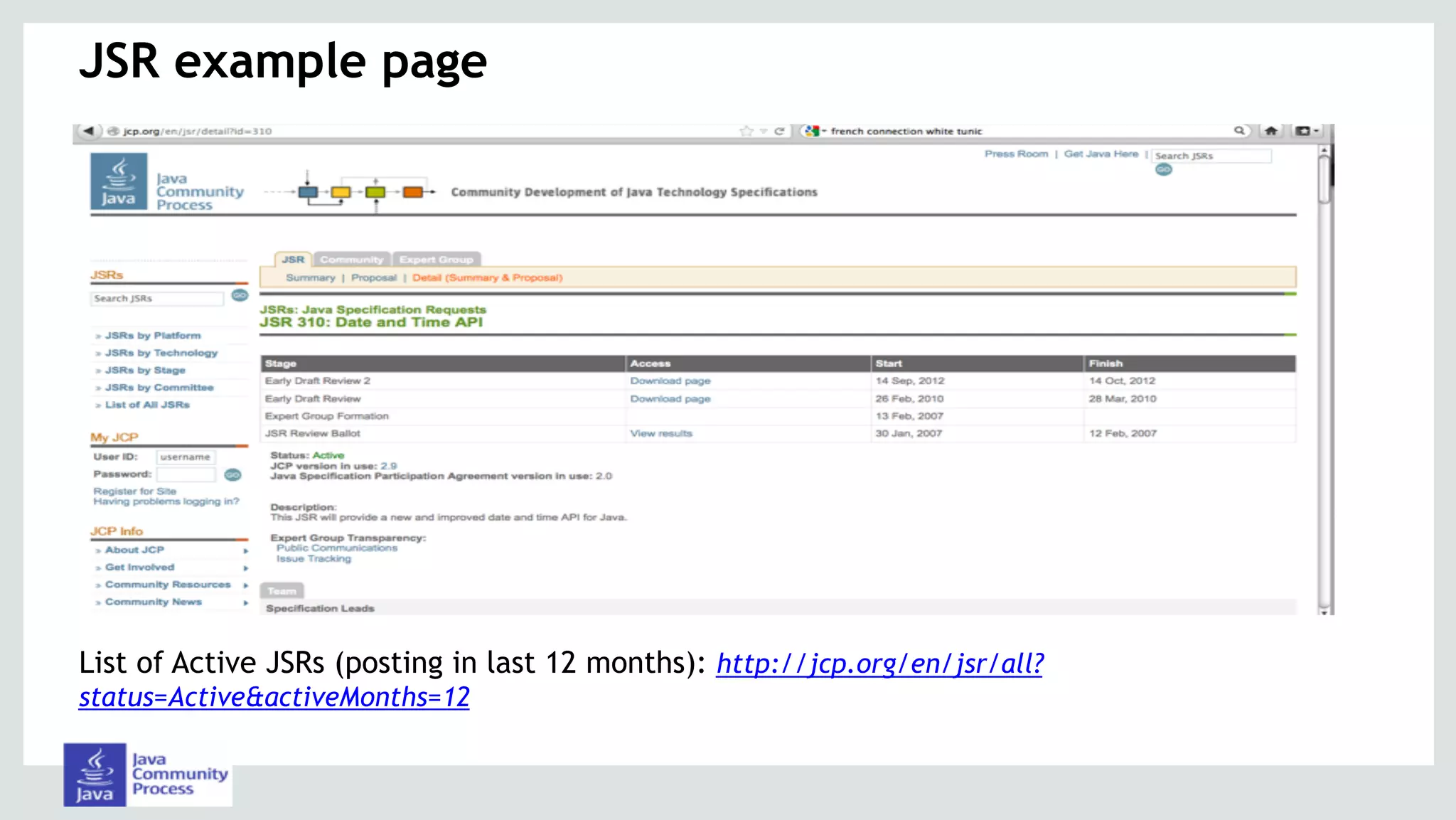Click the JCP version 2.9 link
The width and height of the screenshot is (1456, 820).
click(389, 466)
